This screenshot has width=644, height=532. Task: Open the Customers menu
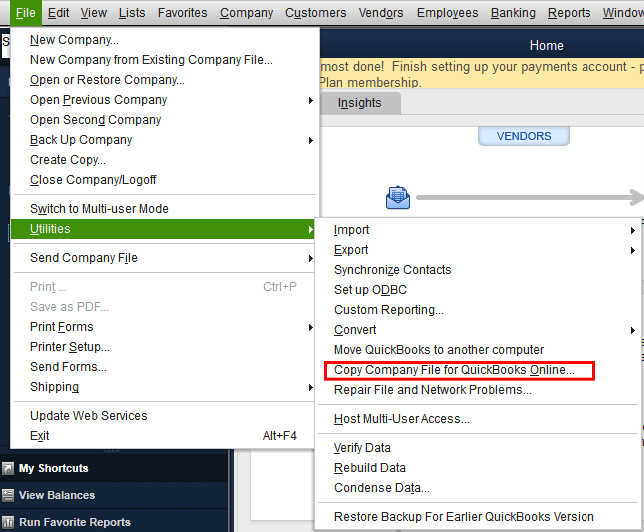(x=315, y=13)
